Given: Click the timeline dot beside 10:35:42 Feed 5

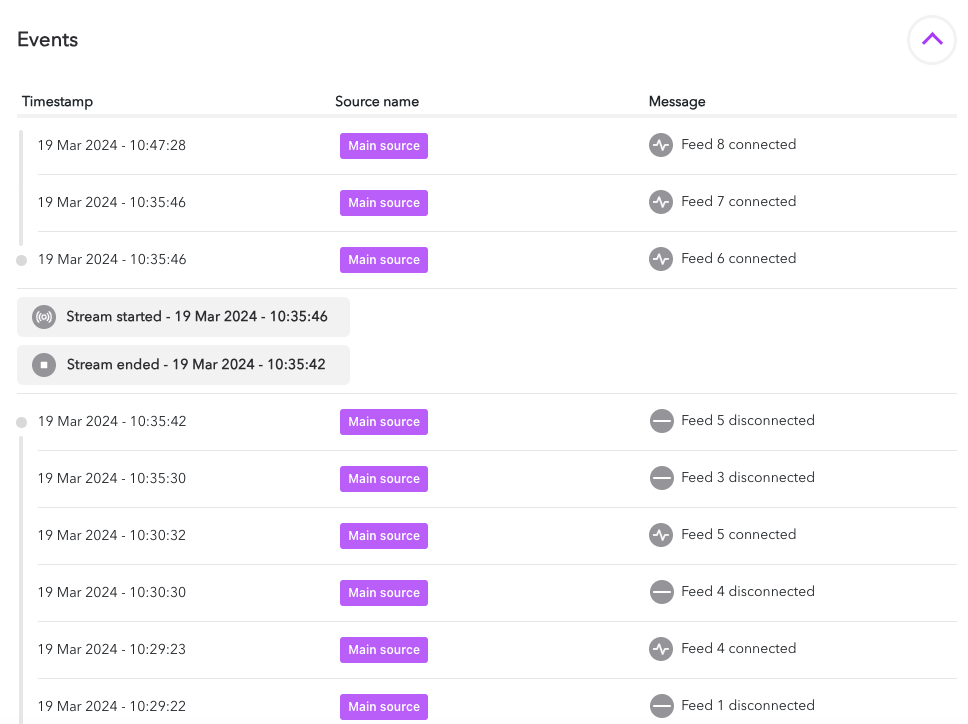Looking at the screenshot, I should (22, 422).
